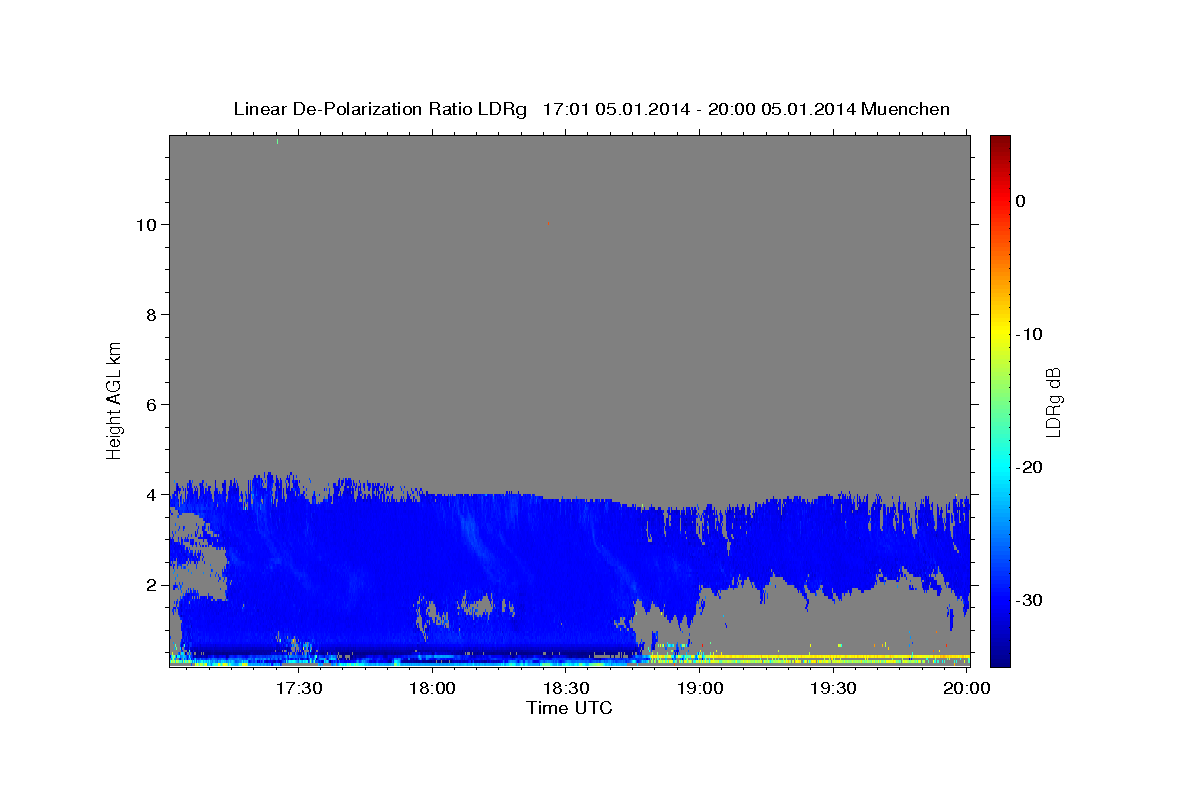Click the orange outlier pixel near 10 km

pyautogui.click(x=549, y=224)
